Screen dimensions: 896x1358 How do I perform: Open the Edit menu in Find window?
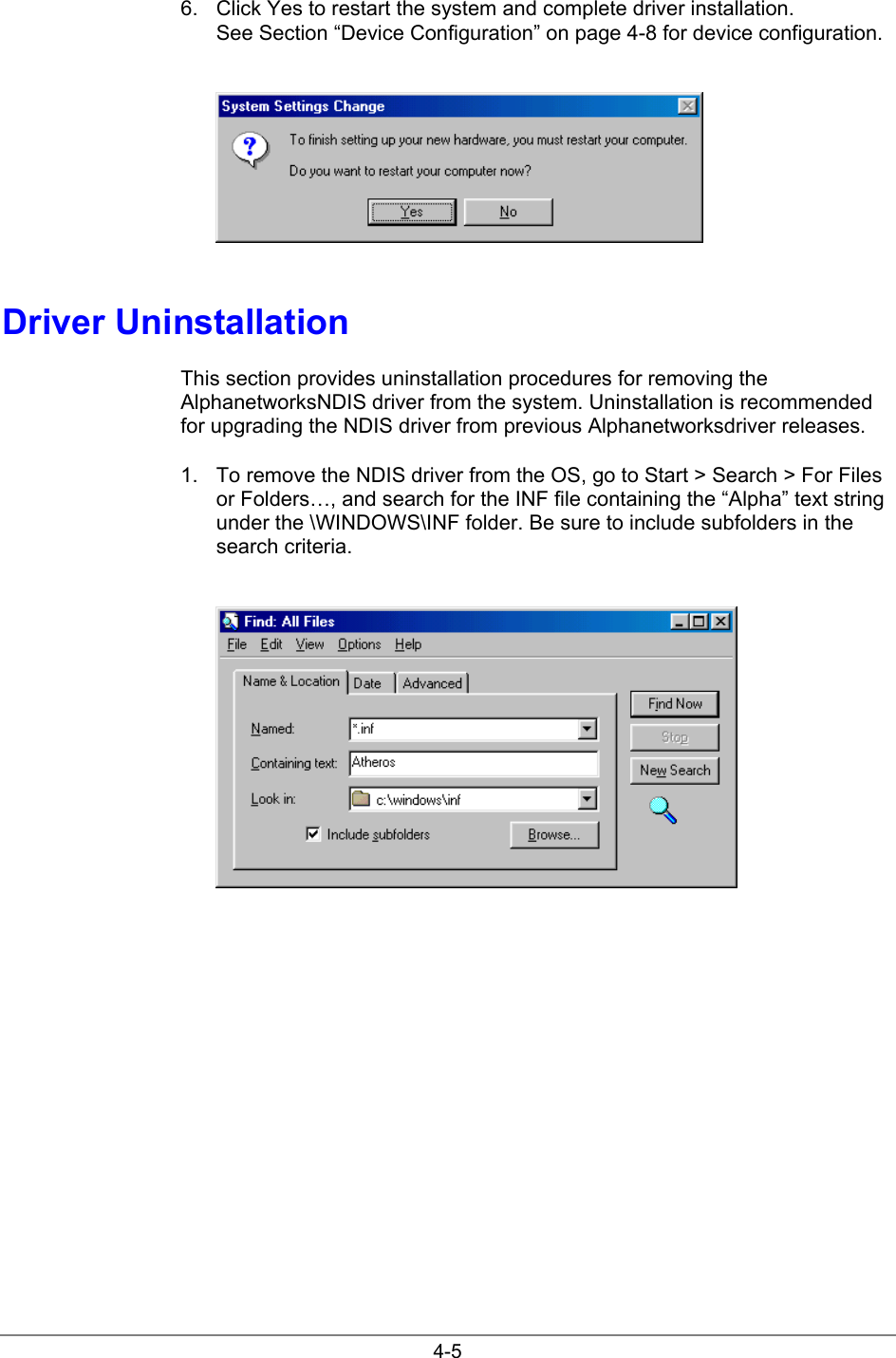[x=271, y=644]
